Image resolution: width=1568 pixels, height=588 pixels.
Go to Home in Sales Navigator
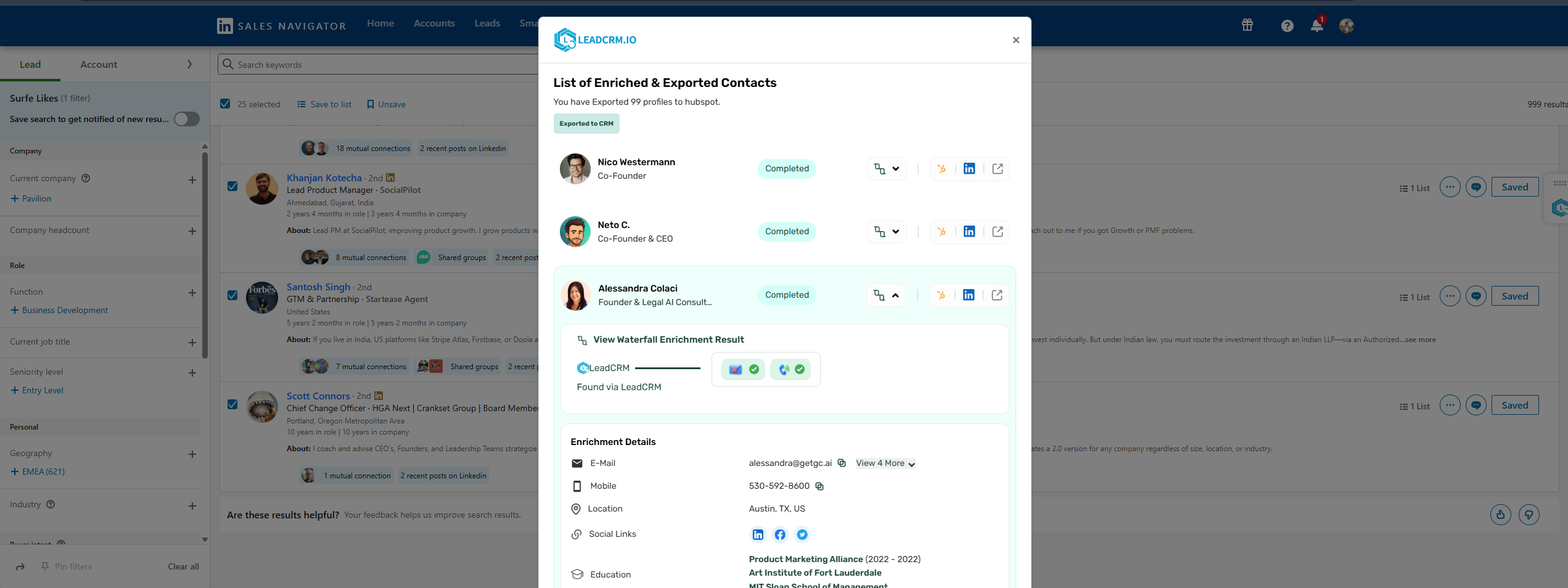pos(380,23)
